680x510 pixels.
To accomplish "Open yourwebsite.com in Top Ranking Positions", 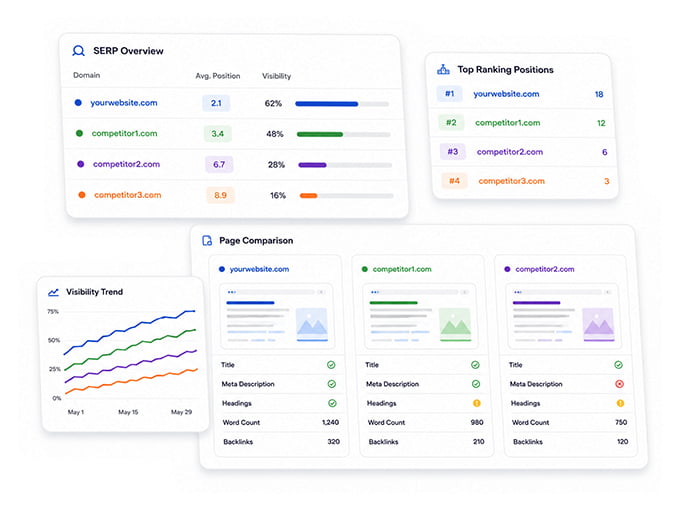I will pyautogui.click(x=506, y=94).
